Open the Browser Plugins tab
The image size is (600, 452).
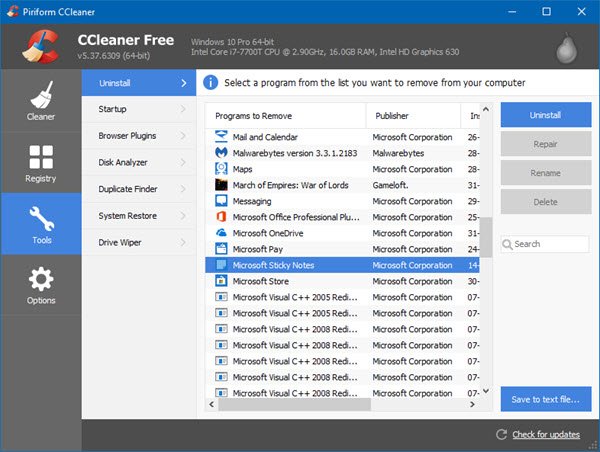pos(139,136)
